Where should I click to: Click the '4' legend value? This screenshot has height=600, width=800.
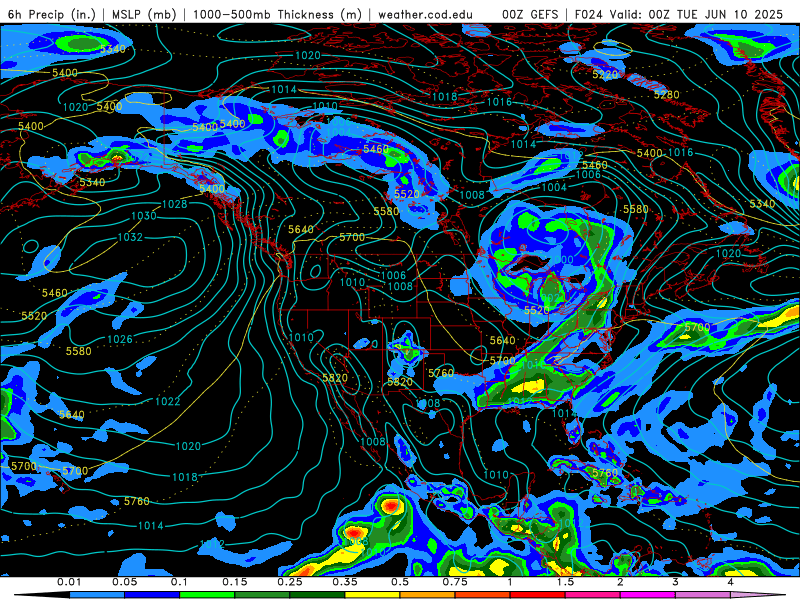point(731,582)
